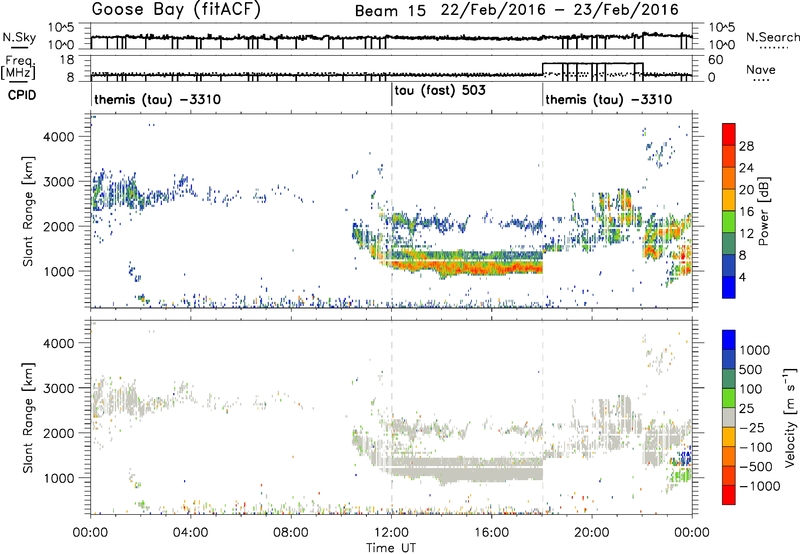Screen dimensions: 800x554
Task: Click the "08:00" time tick label
Action: (291, 533)
